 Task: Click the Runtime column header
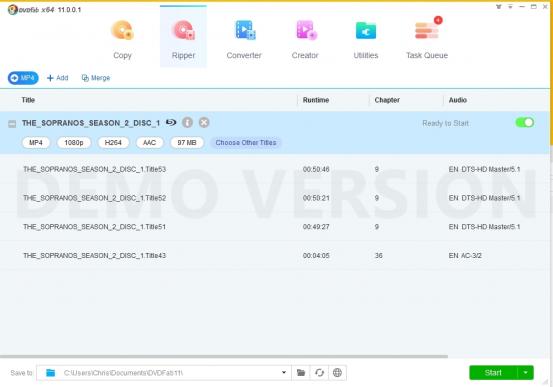click(x=316, y=100)
